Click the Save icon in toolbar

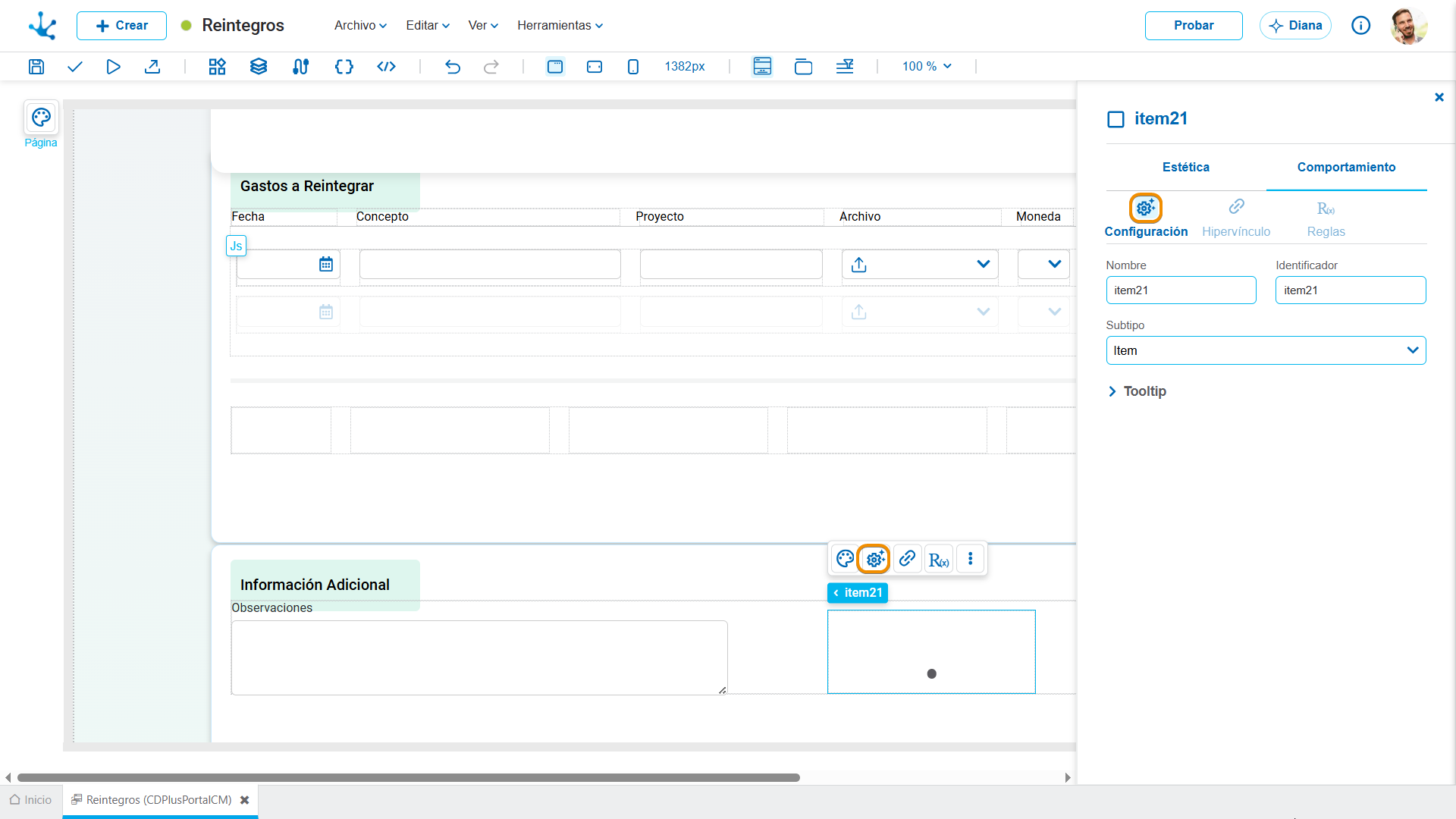(36, 67)
